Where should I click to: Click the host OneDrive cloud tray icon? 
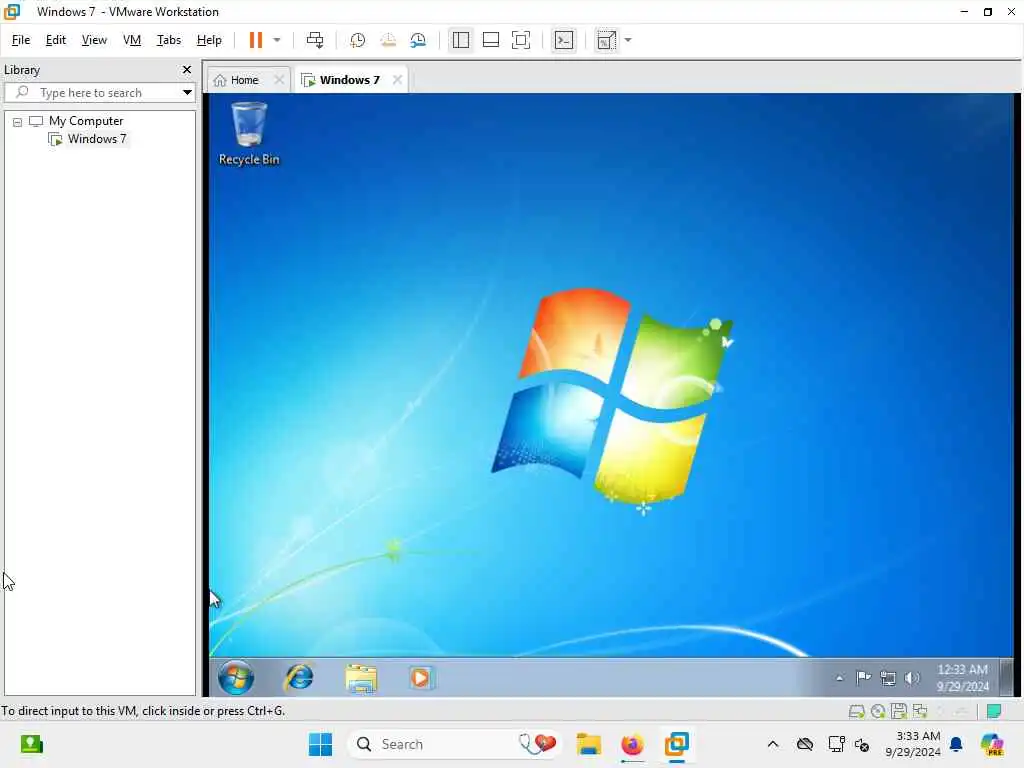coord(805,744)
